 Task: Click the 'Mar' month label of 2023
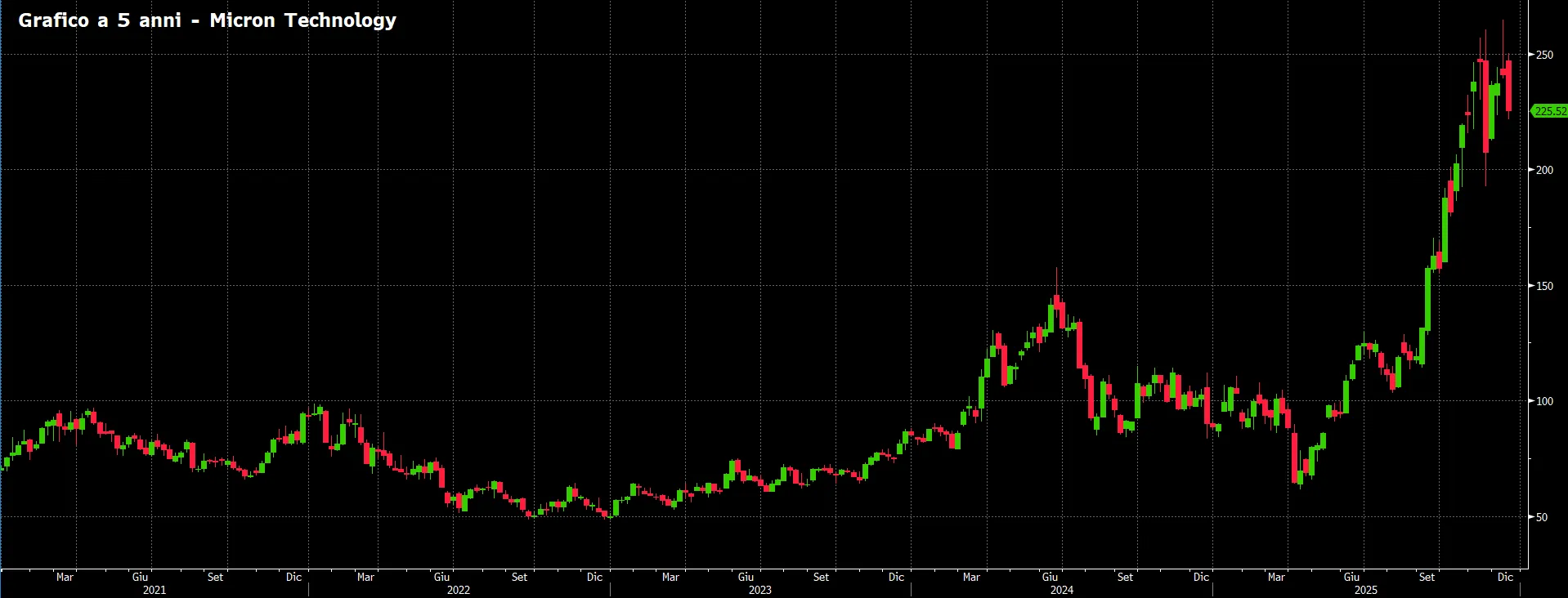pos(670,577)
